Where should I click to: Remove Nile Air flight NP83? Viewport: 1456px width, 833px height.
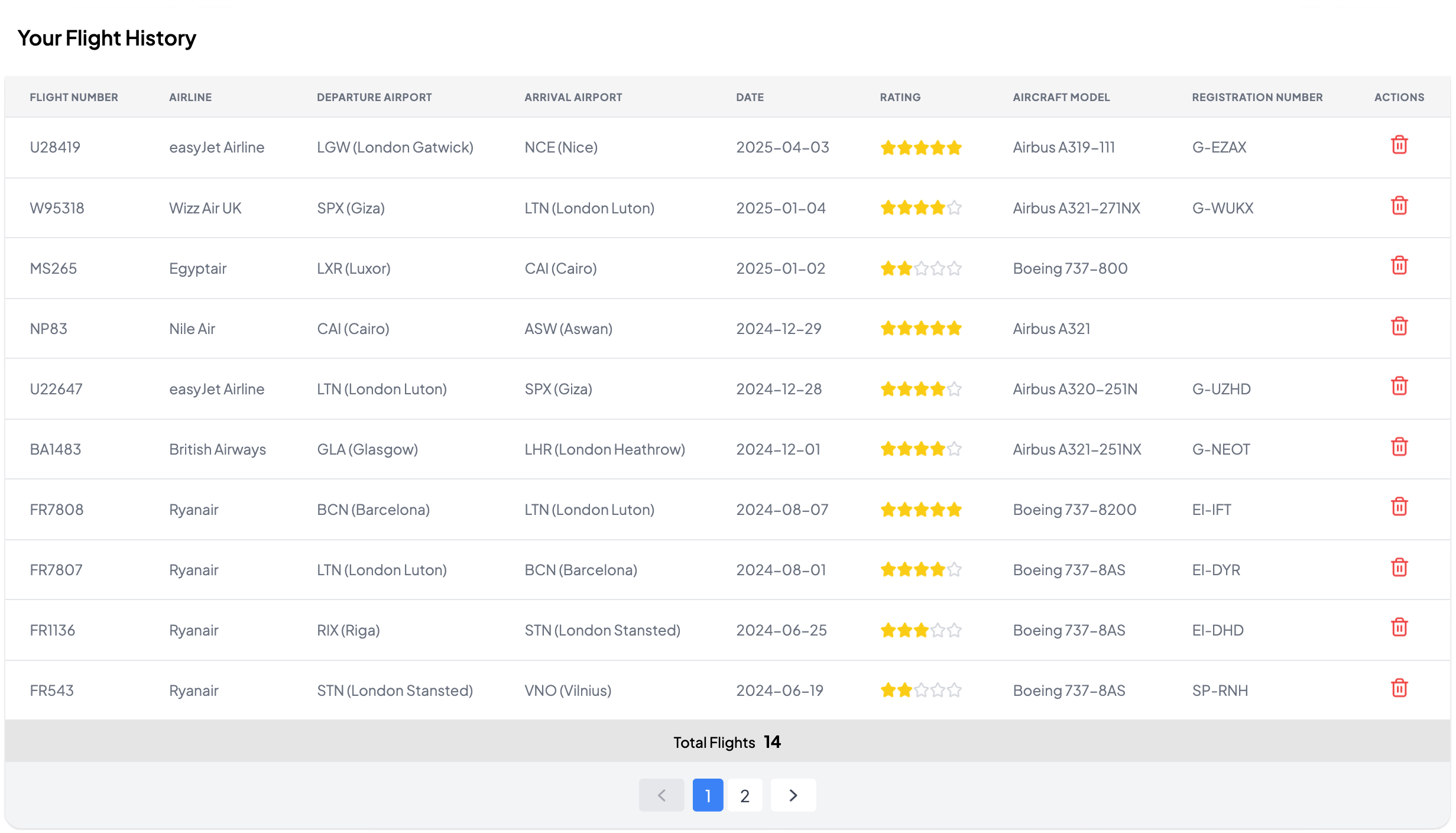coord(1399,326)
